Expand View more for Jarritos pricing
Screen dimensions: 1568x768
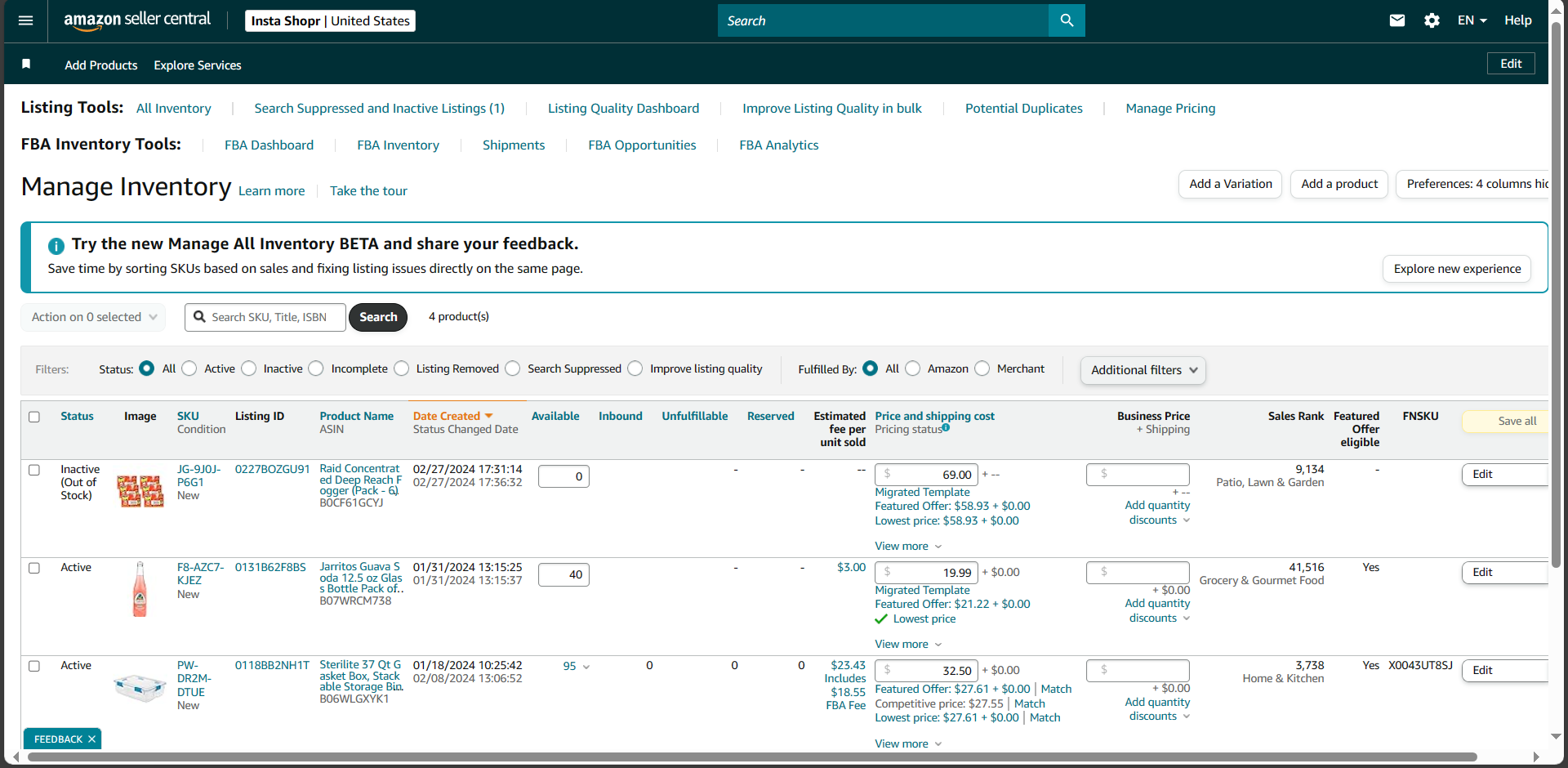(908, 644)
